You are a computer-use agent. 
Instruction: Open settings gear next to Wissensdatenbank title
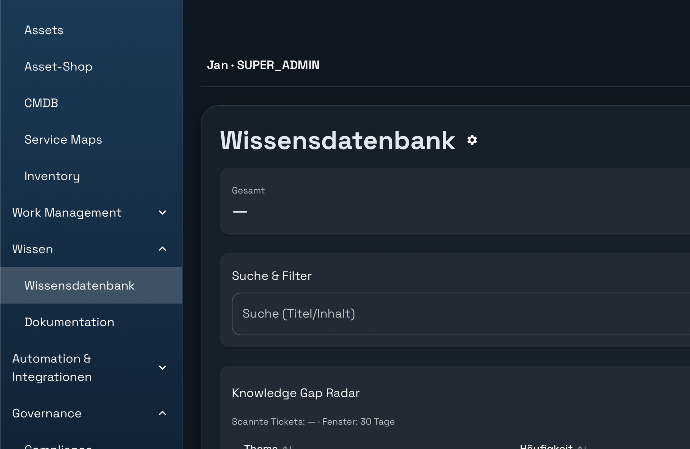472,140
